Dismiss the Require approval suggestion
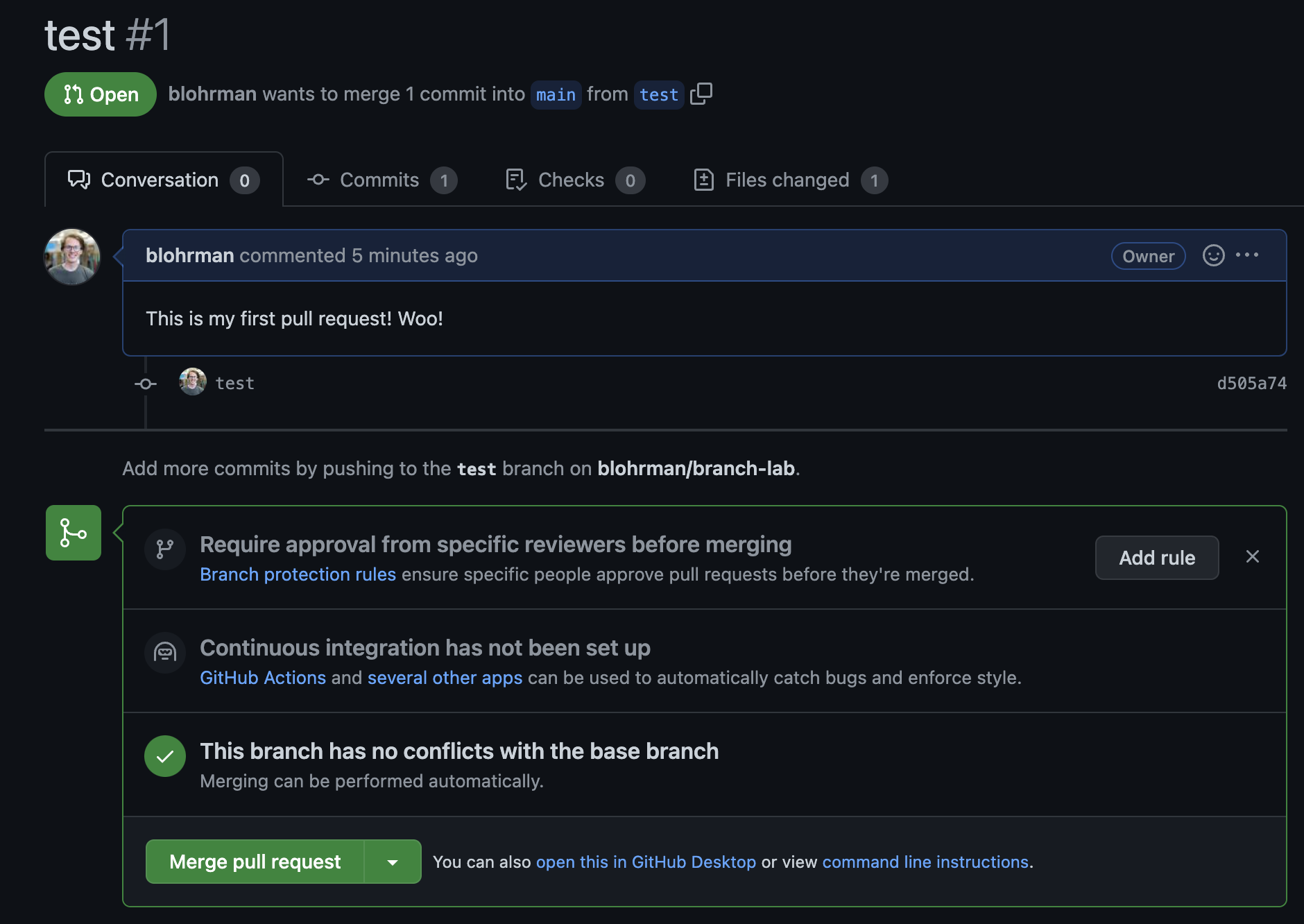The image size is (1304, 924). 1253,556
